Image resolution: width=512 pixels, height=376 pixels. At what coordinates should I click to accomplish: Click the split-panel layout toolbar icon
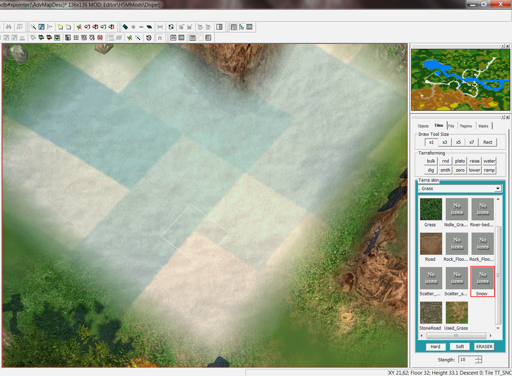tap(219, 27)
